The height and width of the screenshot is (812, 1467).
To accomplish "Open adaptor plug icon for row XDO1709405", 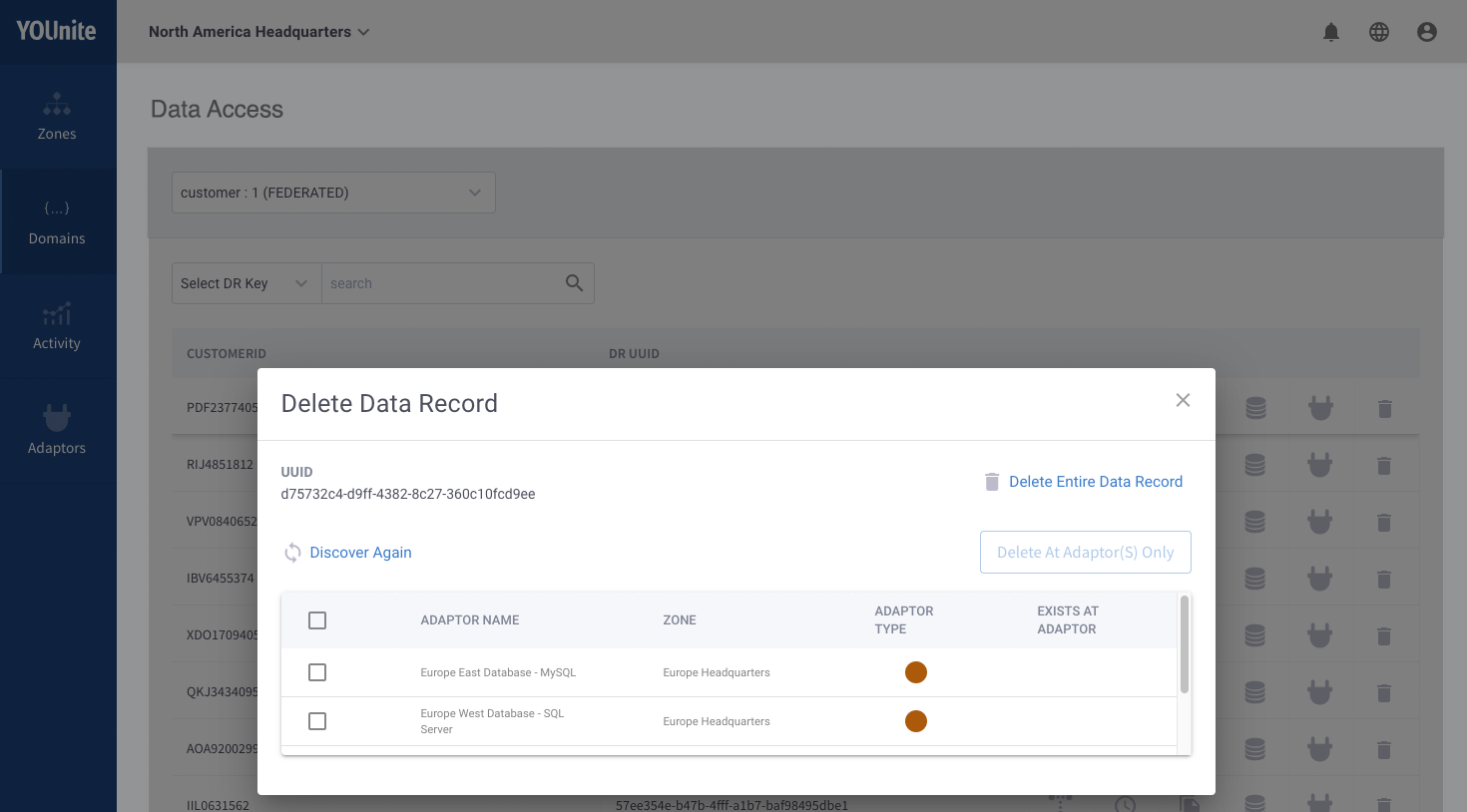I will pyautogui.click(x=1320, y=635).
